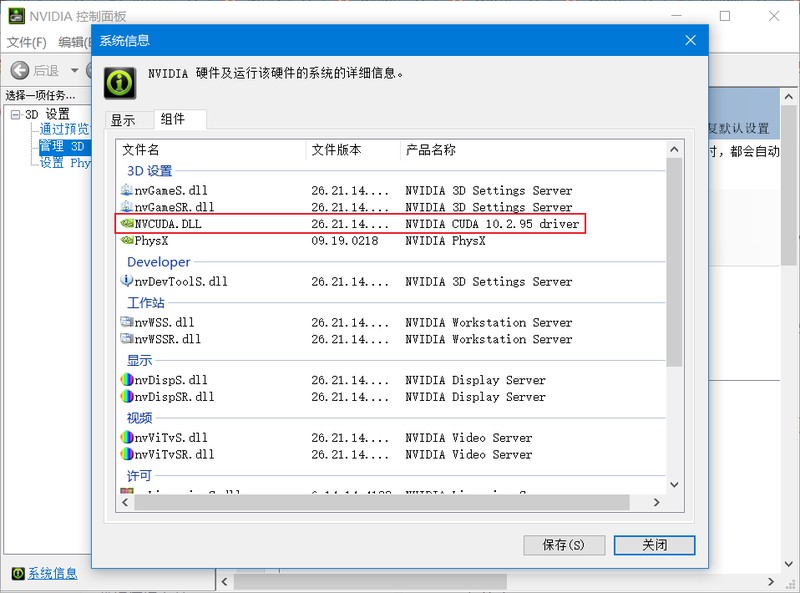Click the component list scroll up arrow
800x593 pixels.
[x=674, y=150]
